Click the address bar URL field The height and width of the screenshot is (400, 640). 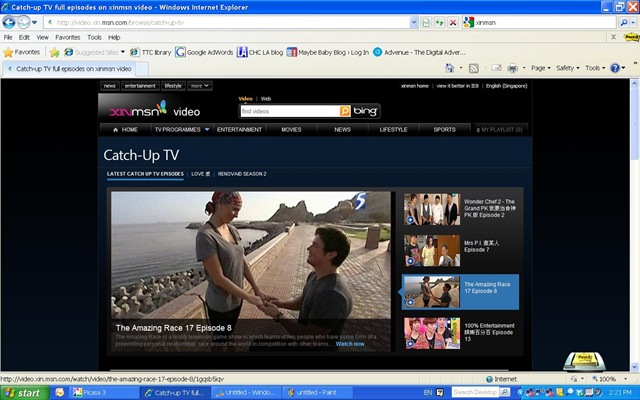pyautogui.click(x=227, y=22)
